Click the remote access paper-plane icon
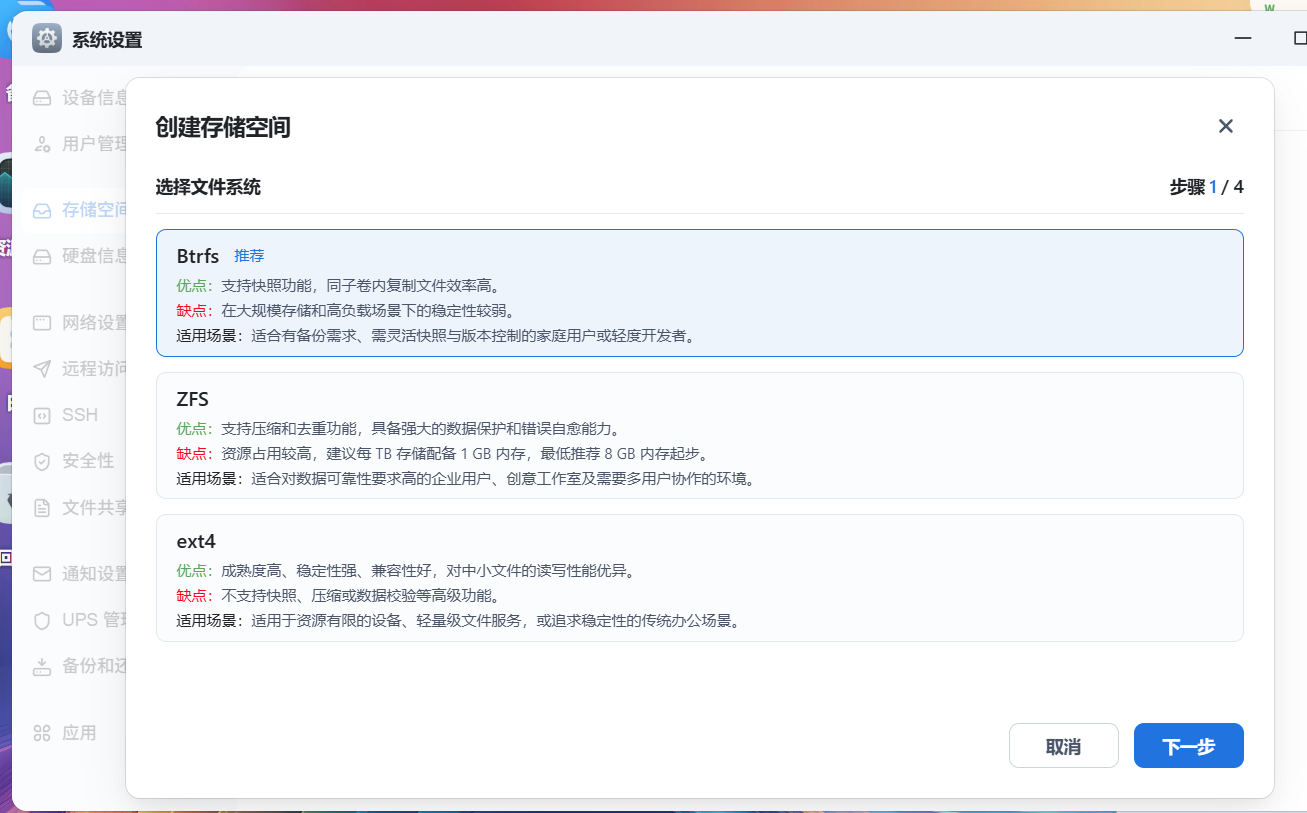Image resolution: width=1307 pixels, height=813 pixels. [x=42, y=369]
